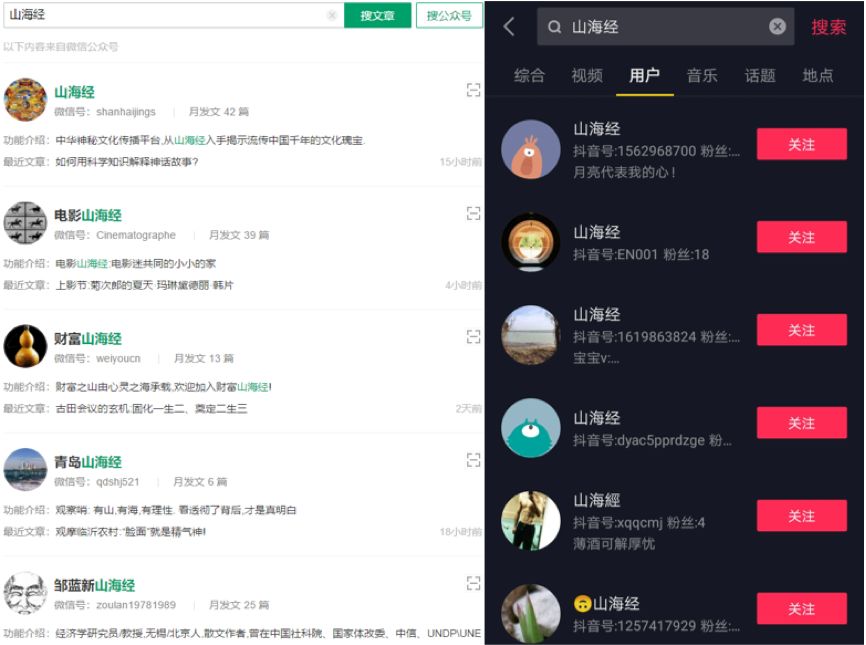Switch to the 视频 tab
Image resolution: width=866 pixels, height=645 pixels.
pyautogui.click(x=587, y=75)
